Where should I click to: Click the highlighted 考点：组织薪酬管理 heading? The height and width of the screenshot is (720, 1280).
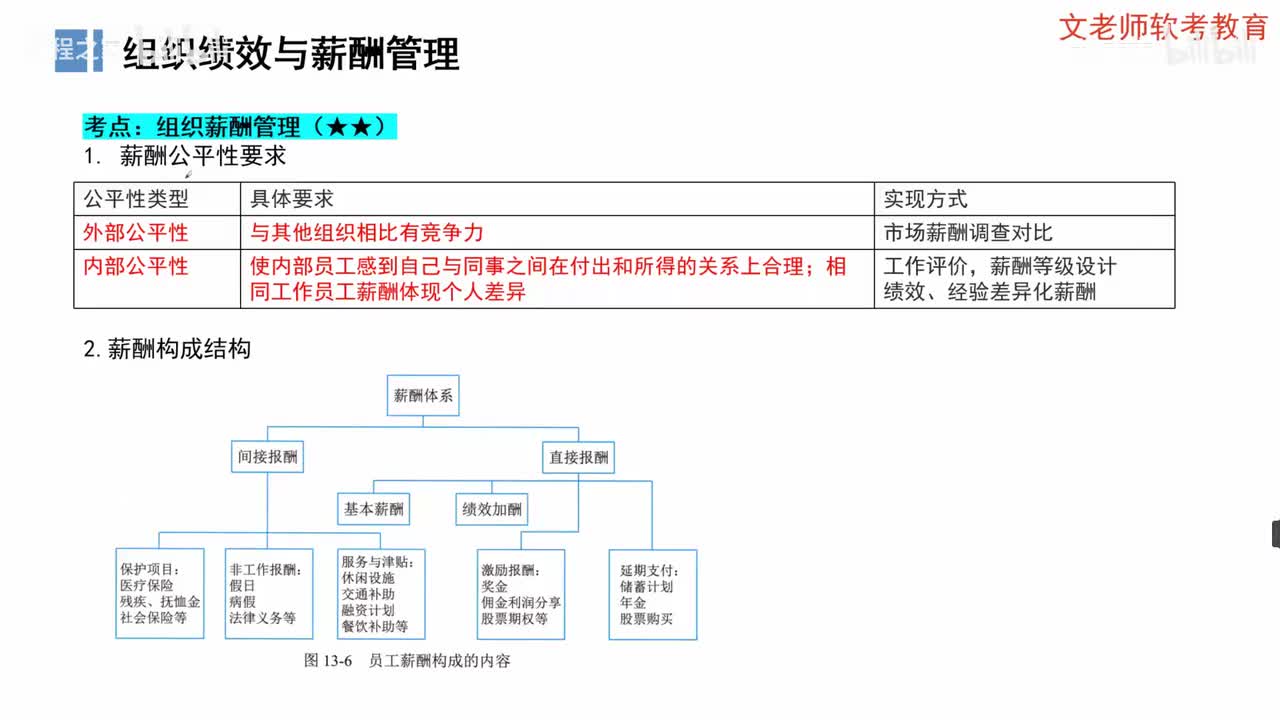tap(241, 127)
